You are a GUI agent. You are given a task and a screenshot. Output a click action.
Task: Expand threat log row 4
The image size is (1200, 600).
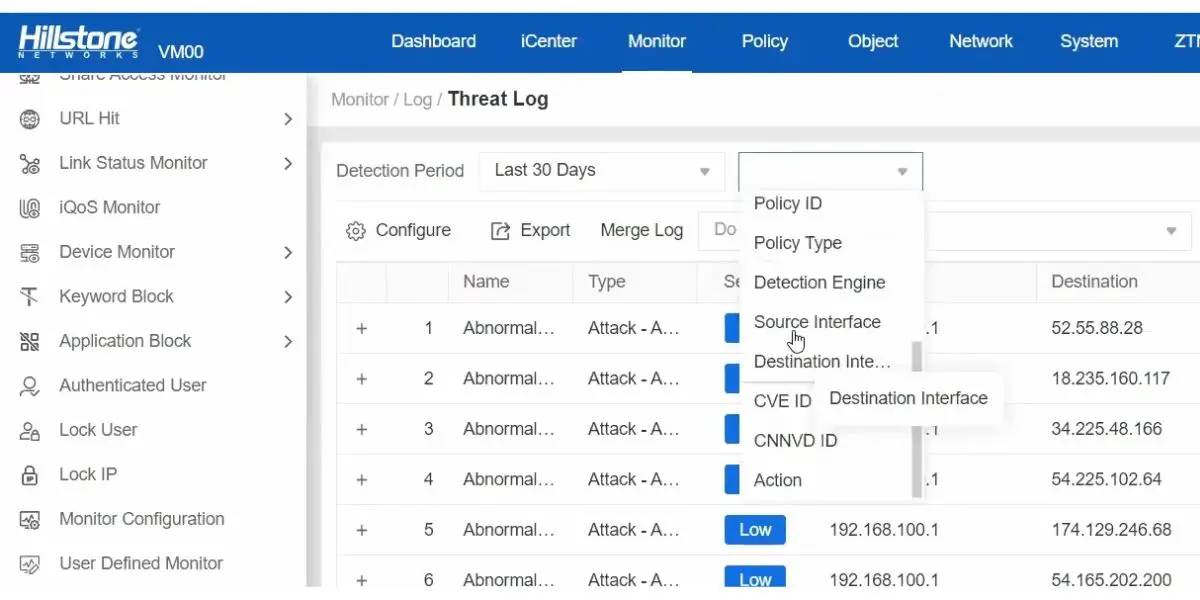362,479
